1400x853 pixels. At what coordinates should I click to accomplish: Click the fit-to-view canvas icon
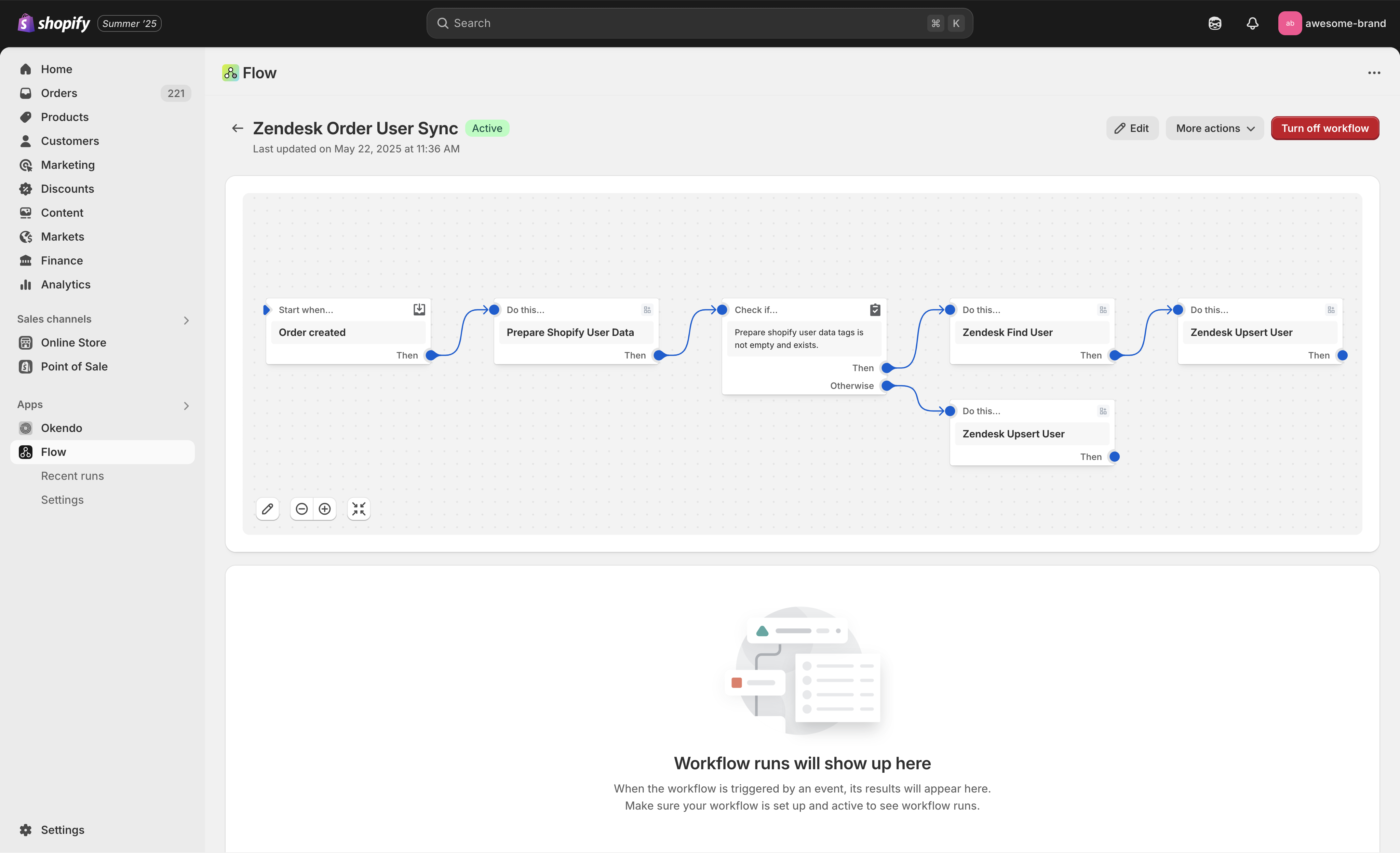tap(359, 509)
